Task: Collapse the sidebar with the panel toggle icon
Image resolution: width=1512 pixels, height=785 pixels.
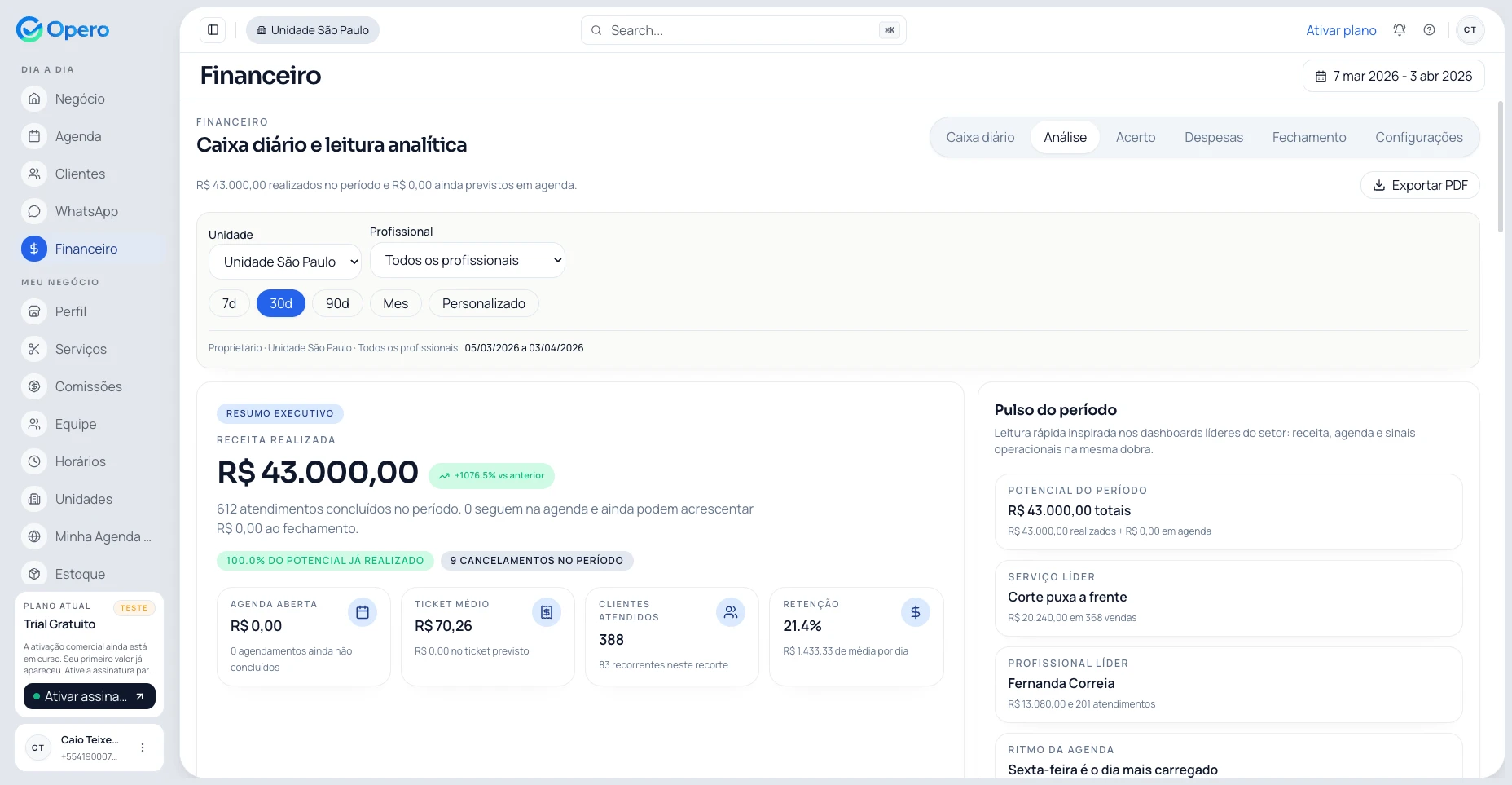Action: tap(213, 29)
